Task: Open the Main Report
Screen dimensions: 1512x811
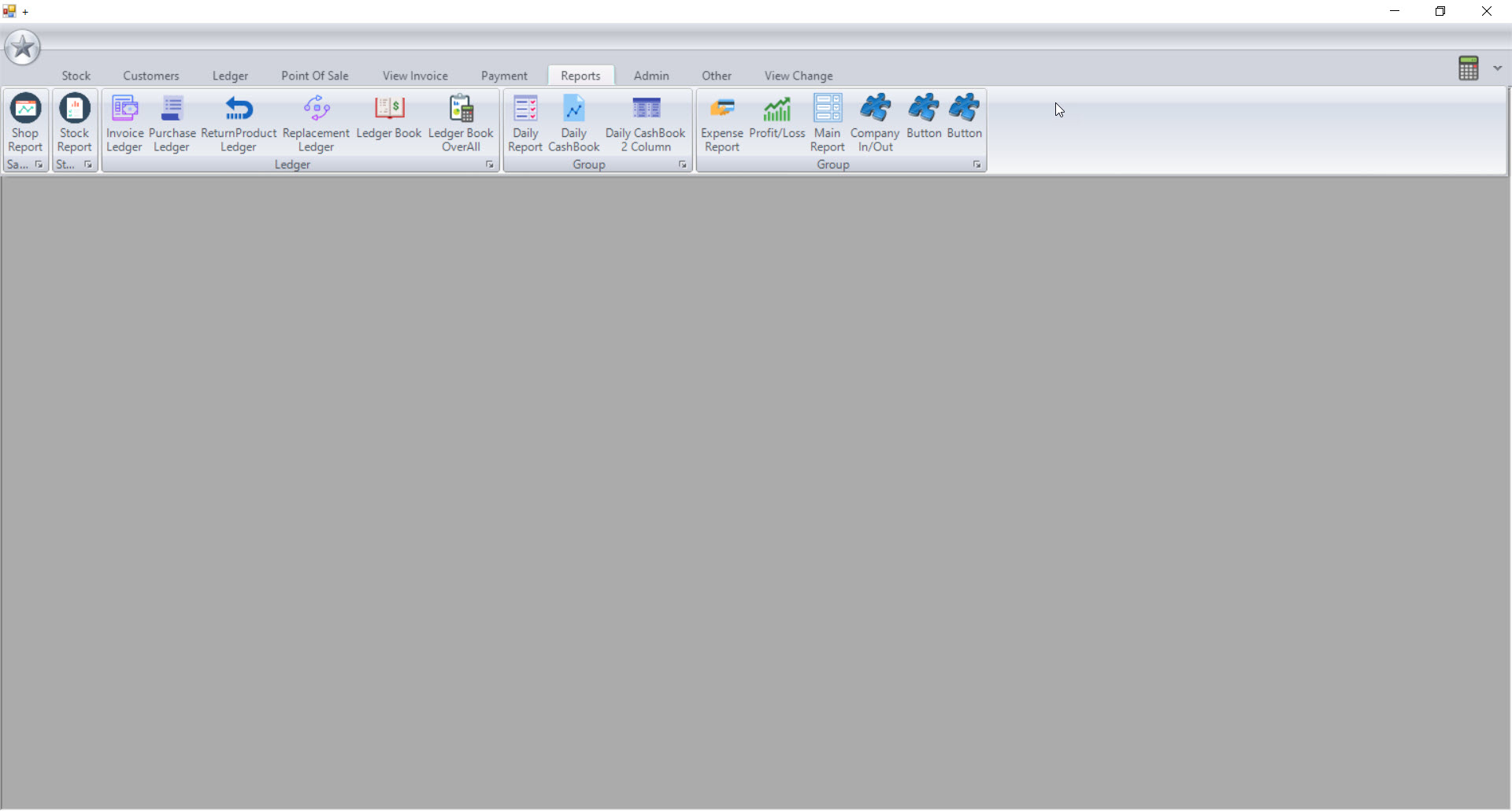Action: click(x=827, y=123)
